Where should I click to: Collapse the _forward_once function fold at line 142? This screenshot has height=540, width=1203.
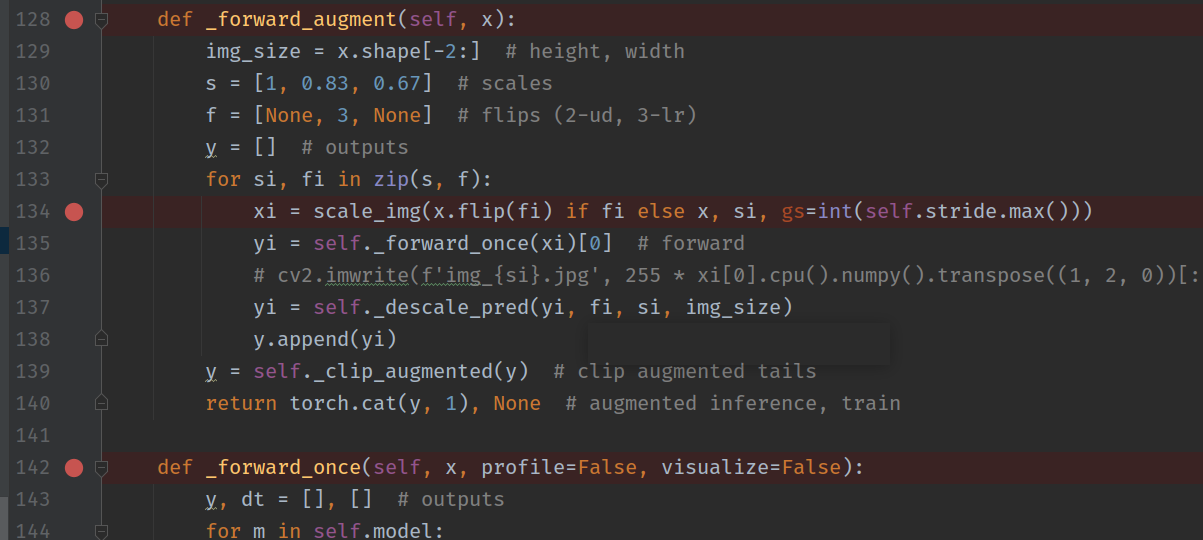(101, 467)
